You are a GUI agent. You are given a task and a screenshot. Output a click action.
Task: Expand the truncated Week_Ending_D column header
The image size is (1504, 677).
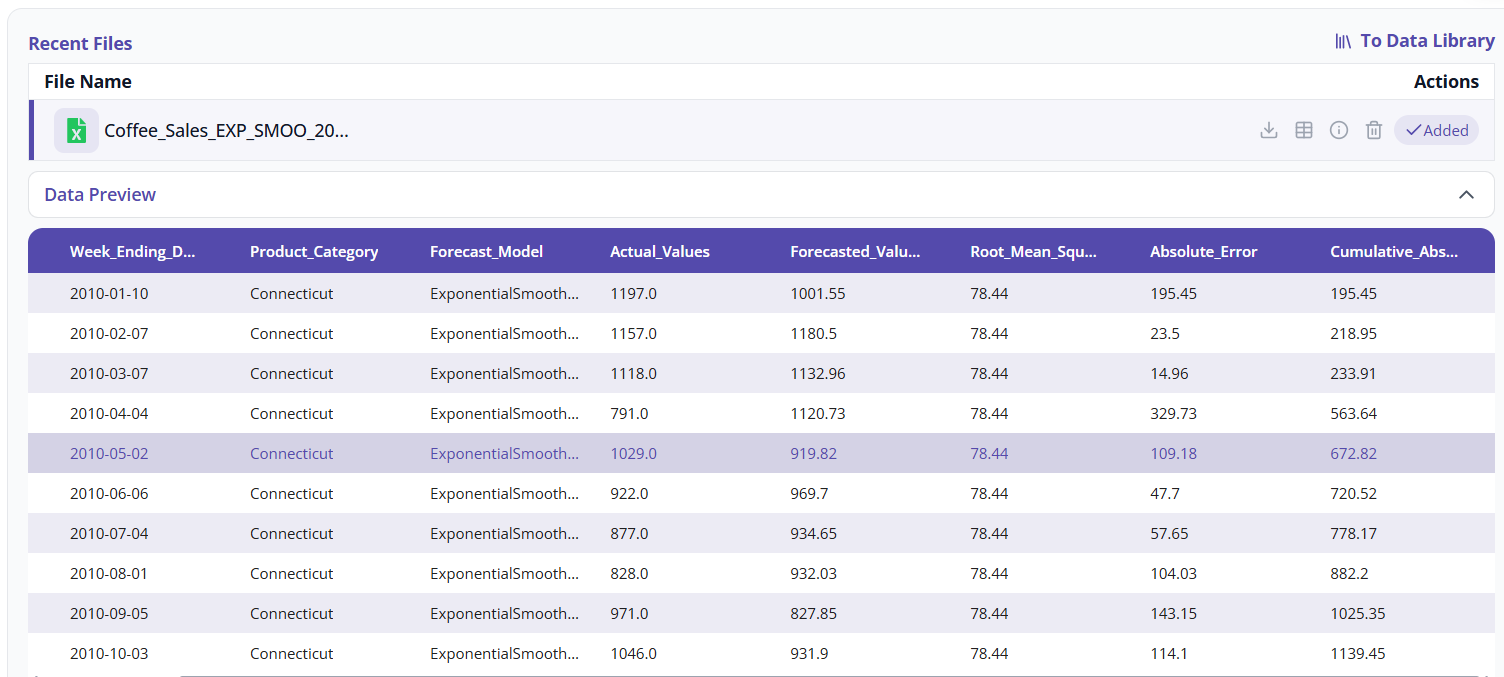click(x=132, y=251)
